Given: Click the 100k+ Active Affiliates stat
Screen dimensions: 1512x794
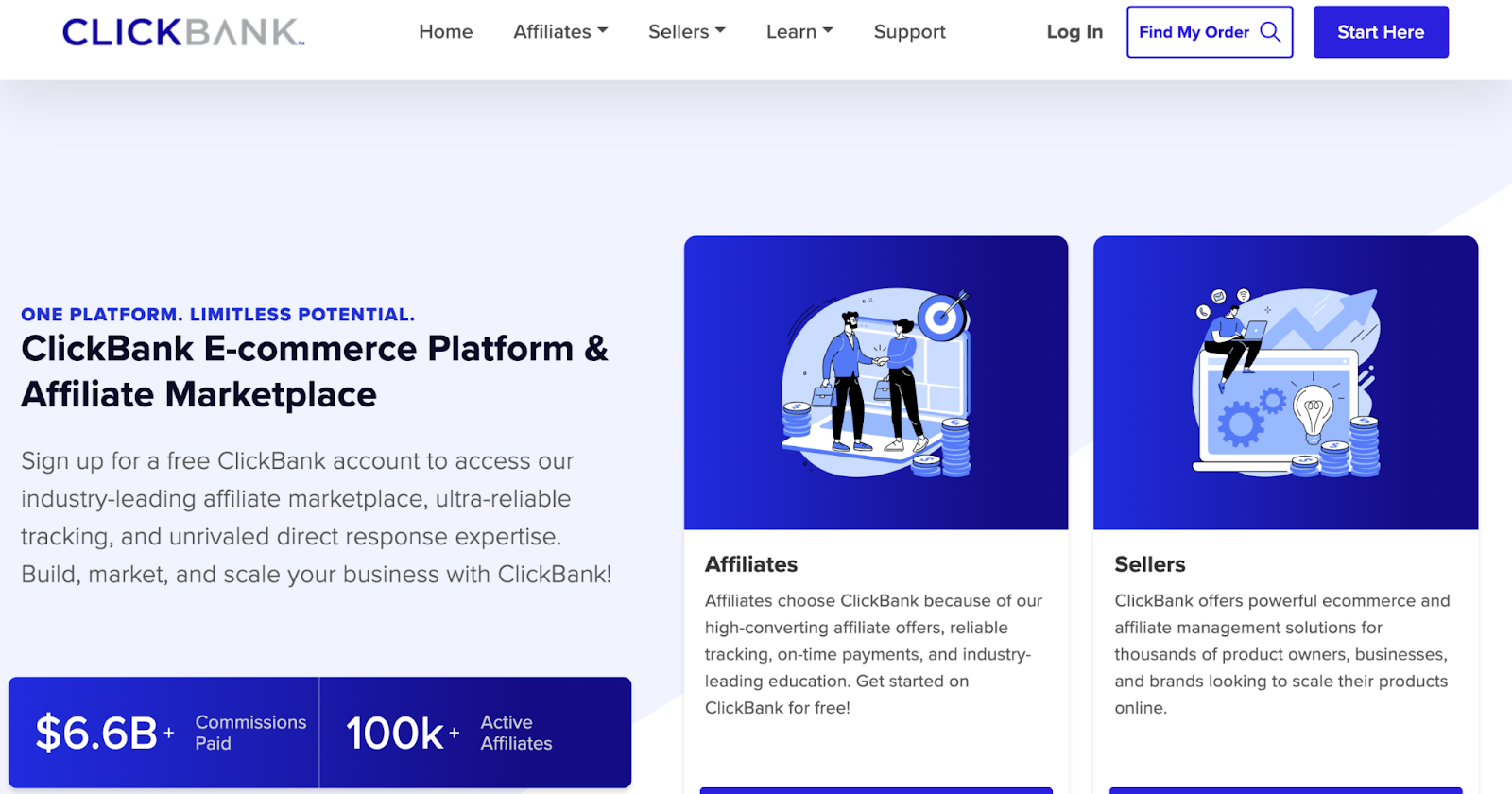Looking at the screenshot, I should pos(475,733).
